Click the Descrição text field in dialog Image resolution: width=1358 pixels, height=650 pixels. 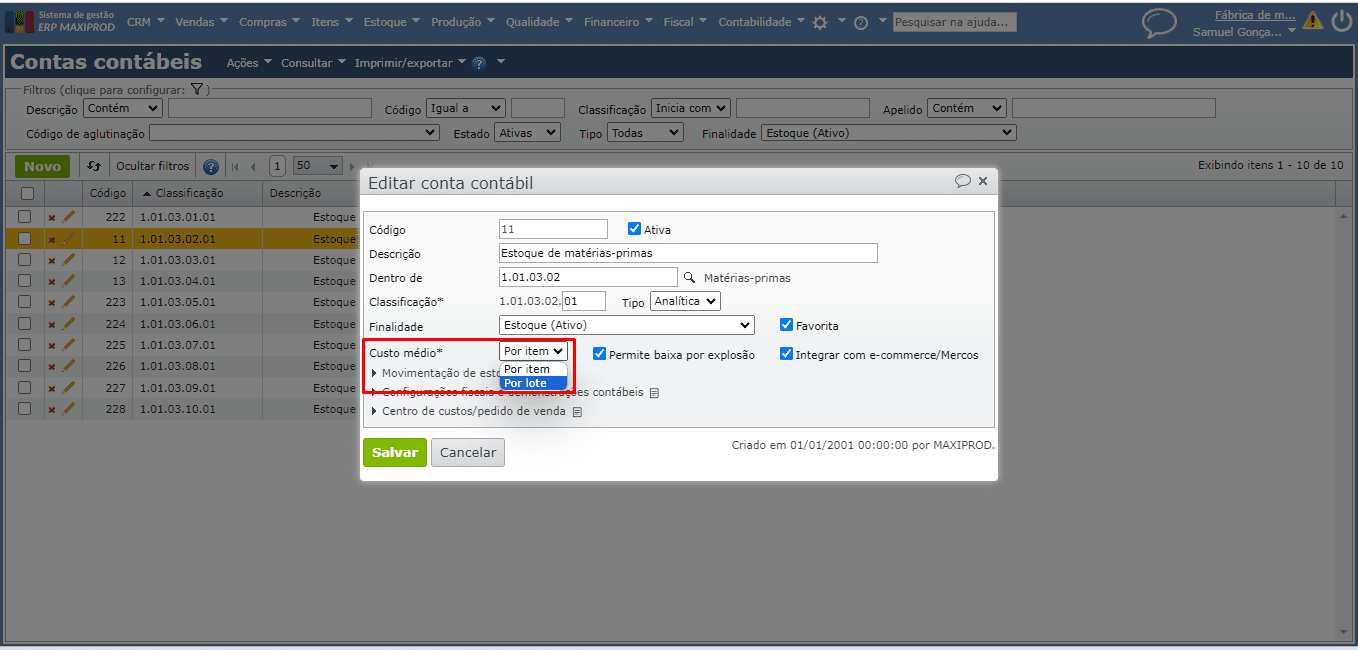687,253
